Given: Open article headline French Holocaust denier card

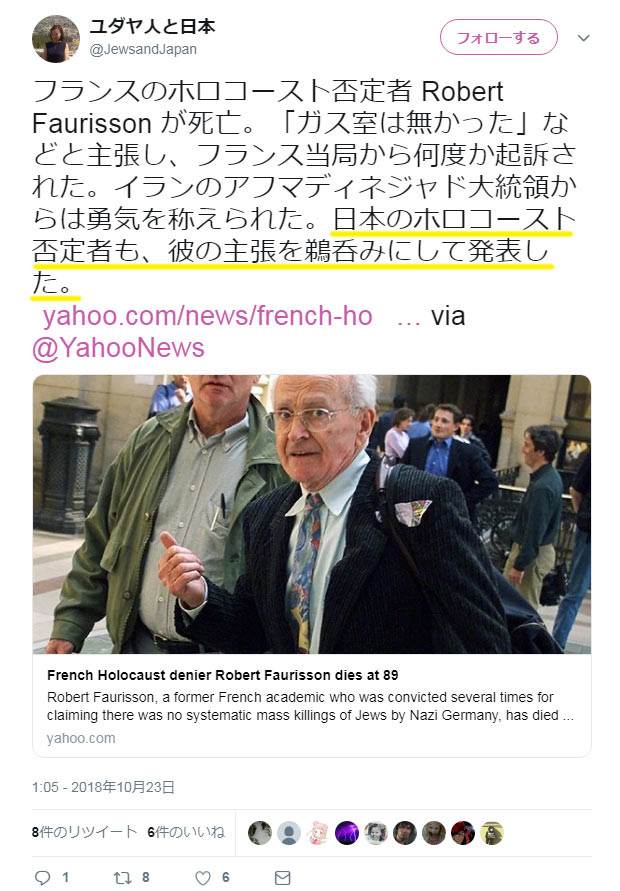Looking at the screenshot, I should coord(223,675).
